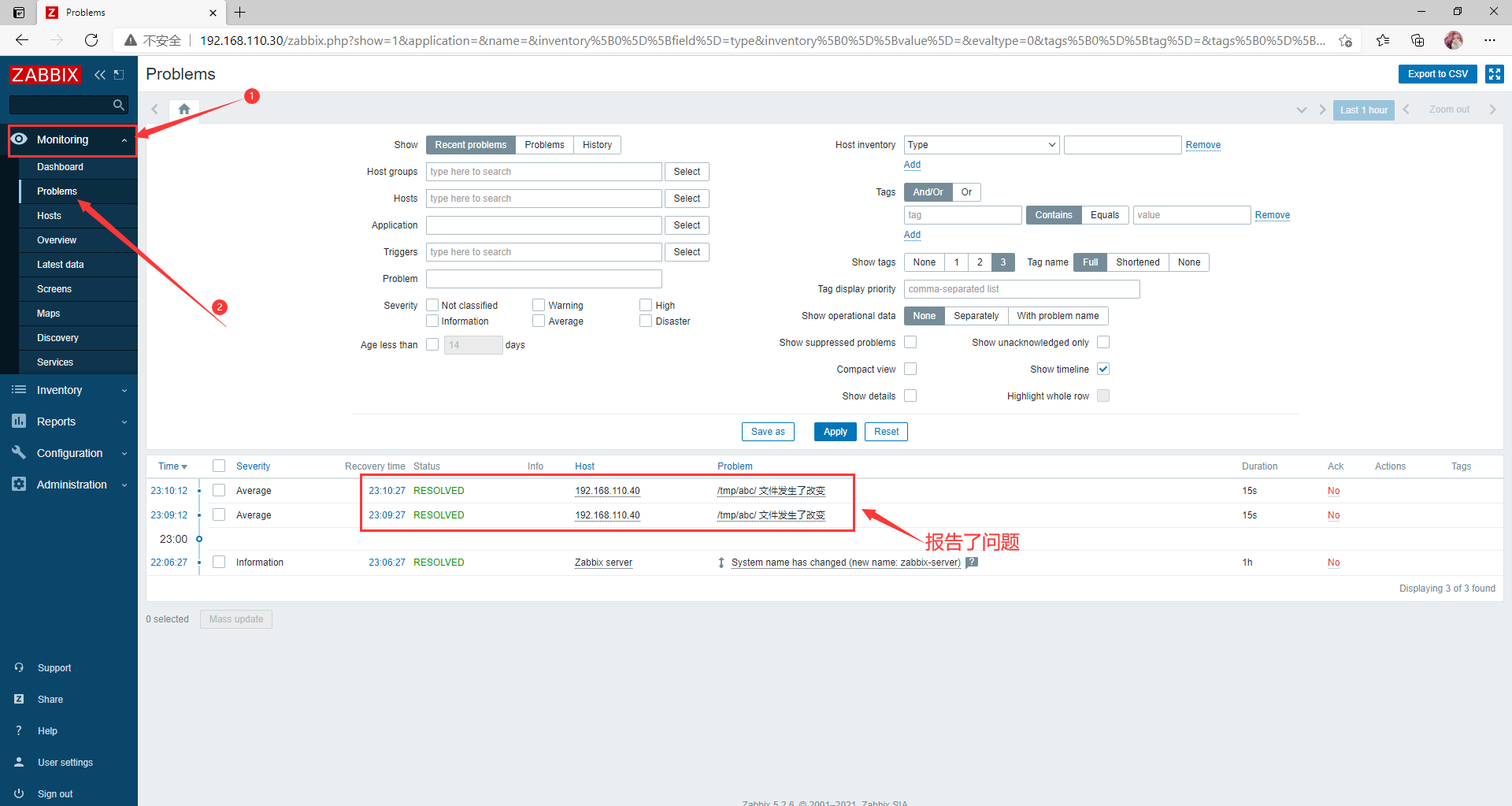
Task: Open the Latest data menu item
Action: coord(60,265)
